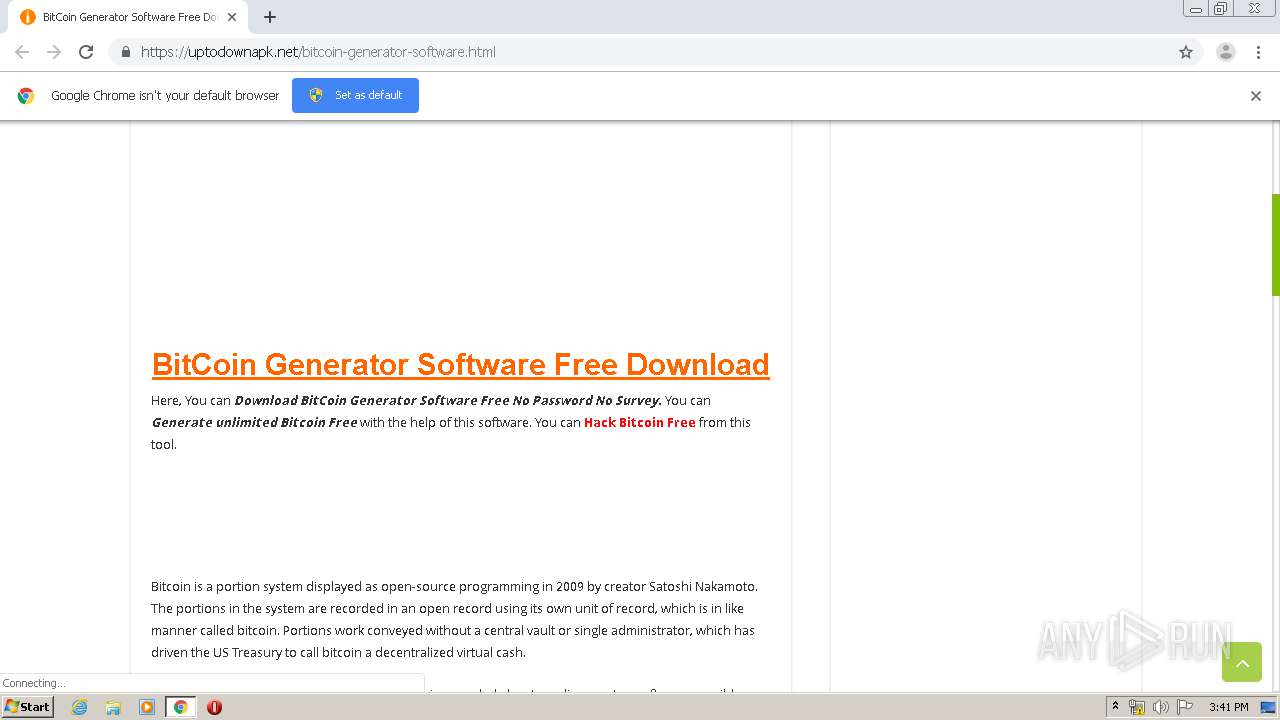Viewport: 1280px width, 720px height.
Task: Click the red Hack Bitcoin Free text
Action: tap(640, 422)
